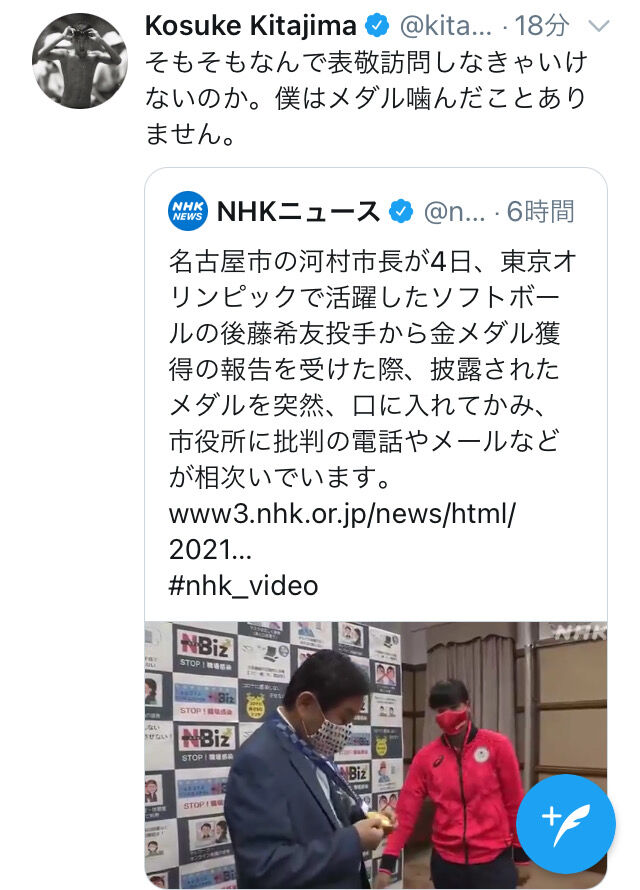Click the NHK News logo avatar
The height and width of the screenshot is (890, 640).
click(x=188, y=211)
